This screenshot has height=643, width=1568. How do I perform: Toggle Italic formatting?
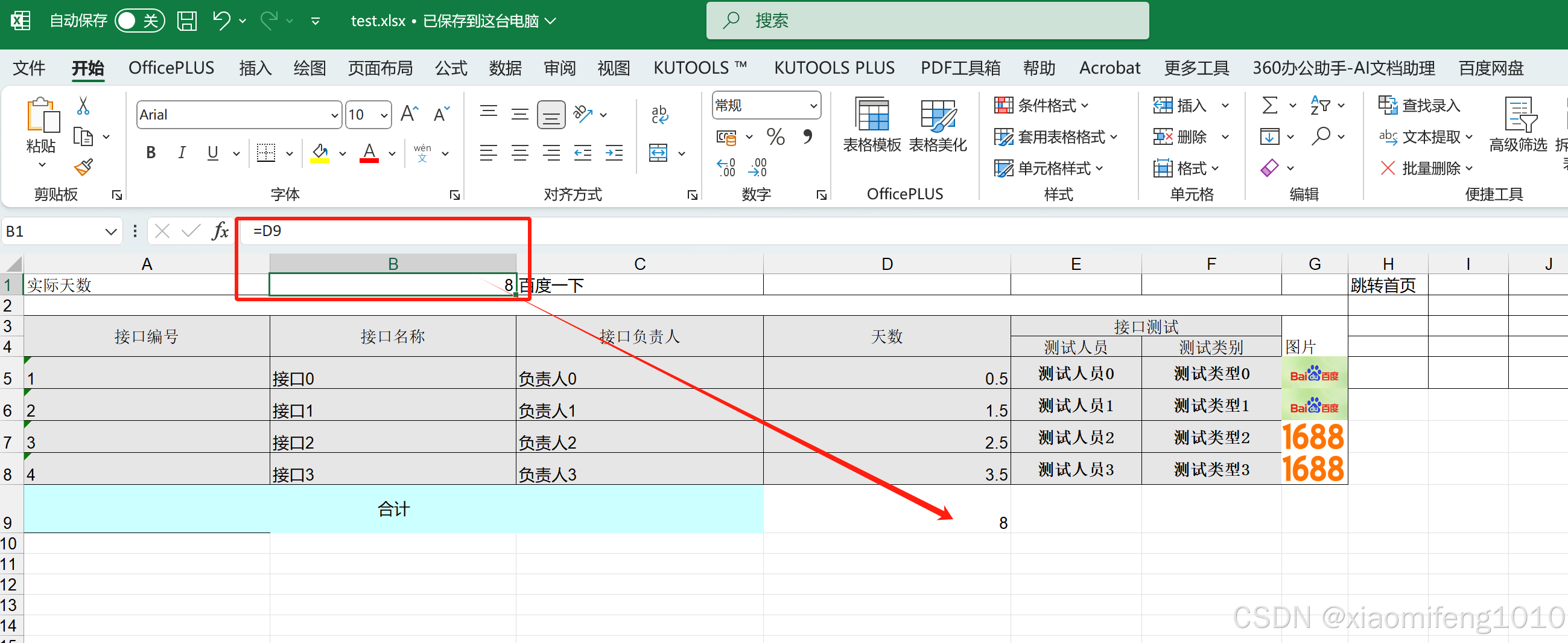[x=182, y=152]
